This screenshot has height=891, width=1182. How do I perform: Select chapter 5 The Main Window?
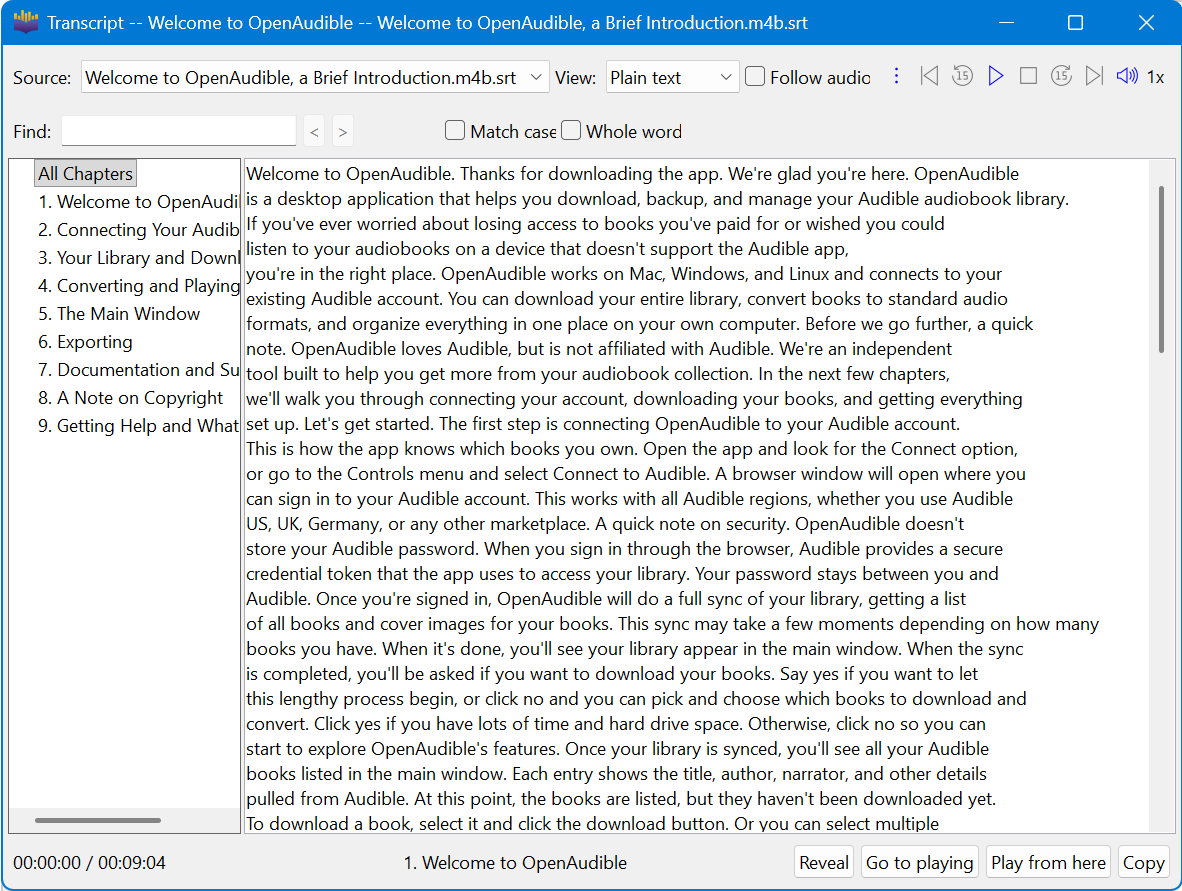pos(119,314)
